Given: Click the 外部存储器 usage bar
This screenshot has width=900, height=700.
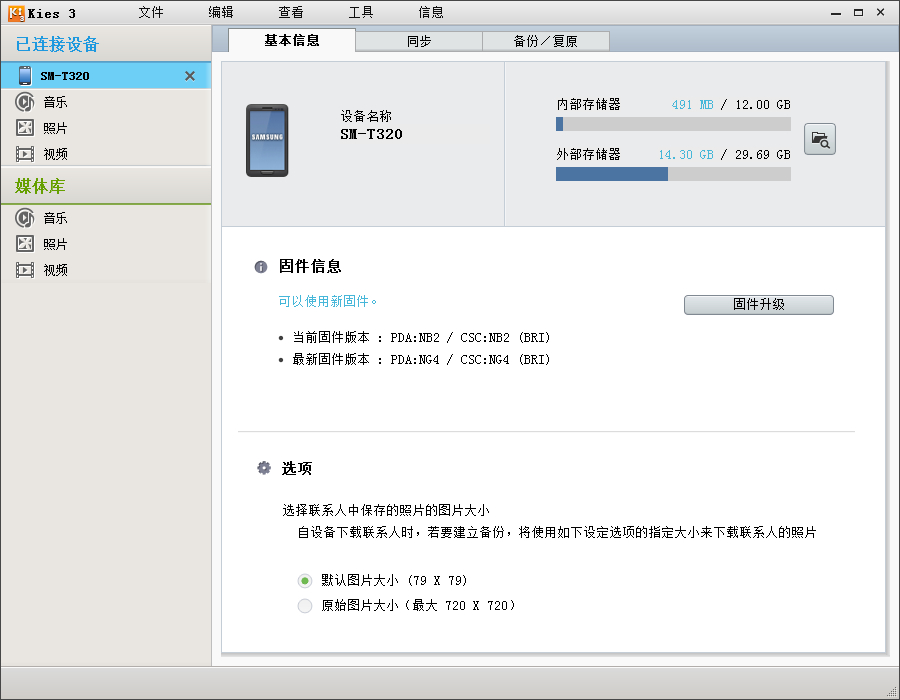Looking at the screenshot, I should pyautogui.click(x=673, y=174).
